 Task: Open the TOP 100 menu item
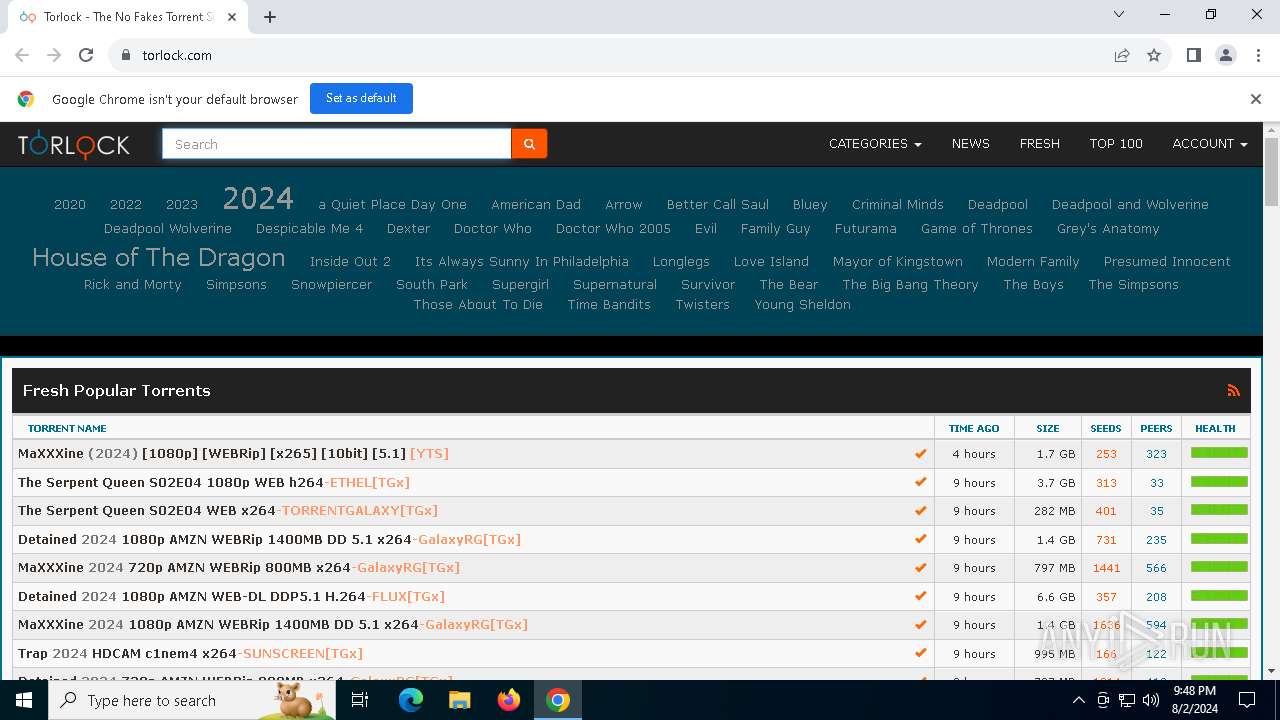1116,144
